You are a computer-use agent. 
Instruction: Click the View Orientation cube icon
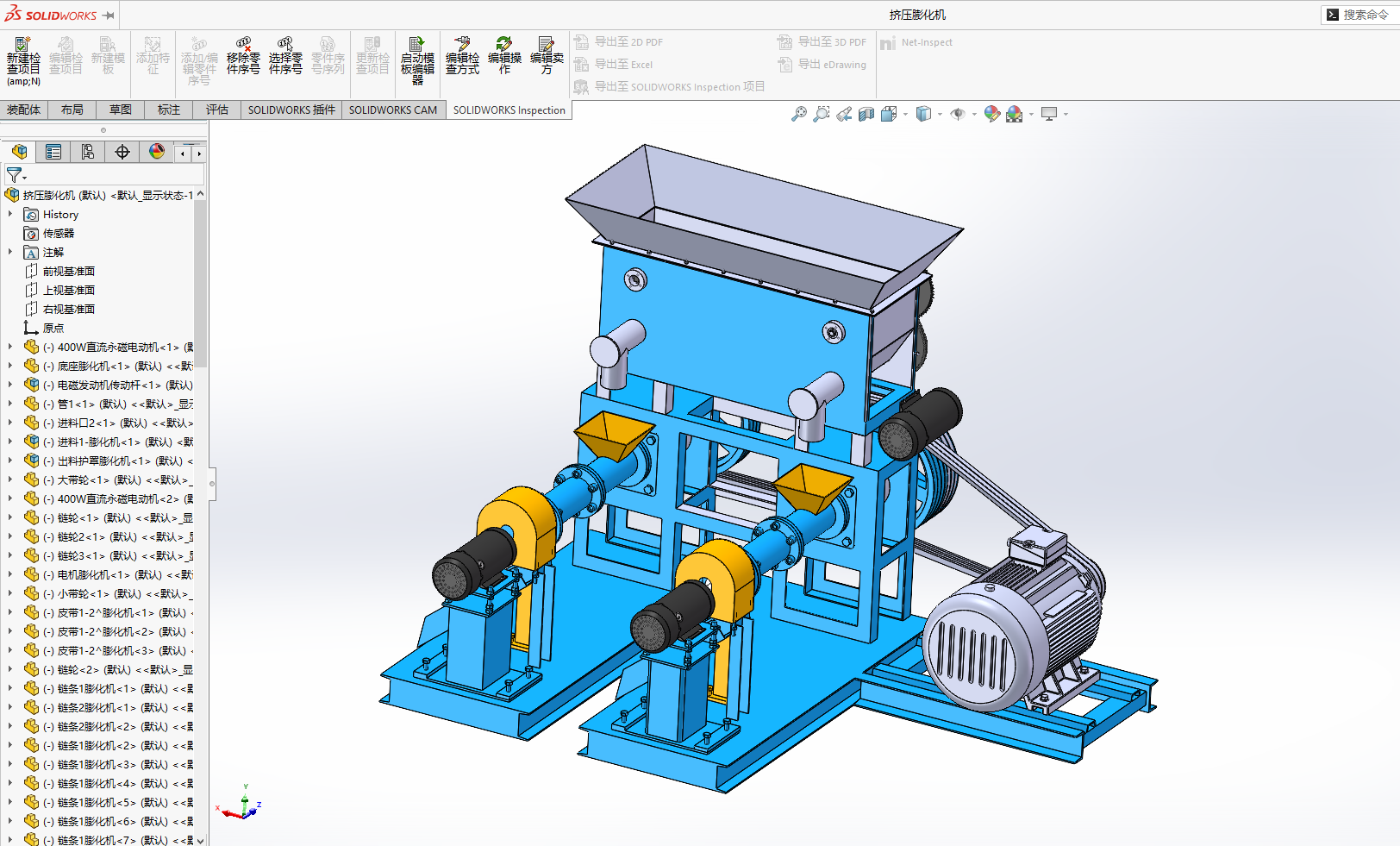coord(889,114)
